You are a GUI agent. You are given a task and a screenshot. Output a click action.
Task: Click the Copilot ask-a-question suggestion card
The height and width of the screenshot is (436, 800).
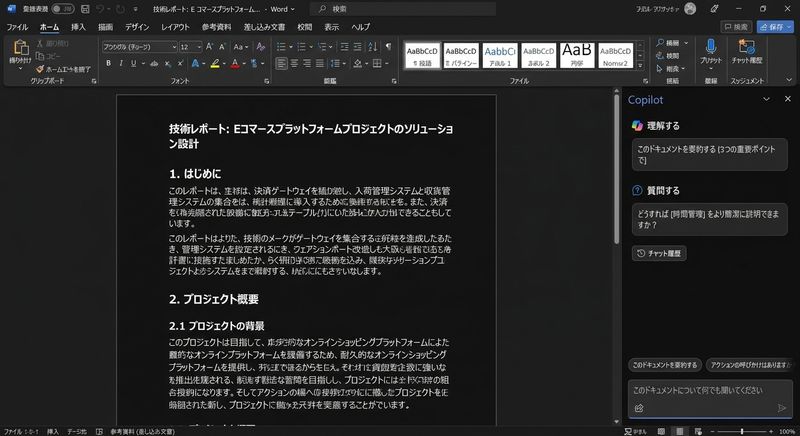(709, 219)
